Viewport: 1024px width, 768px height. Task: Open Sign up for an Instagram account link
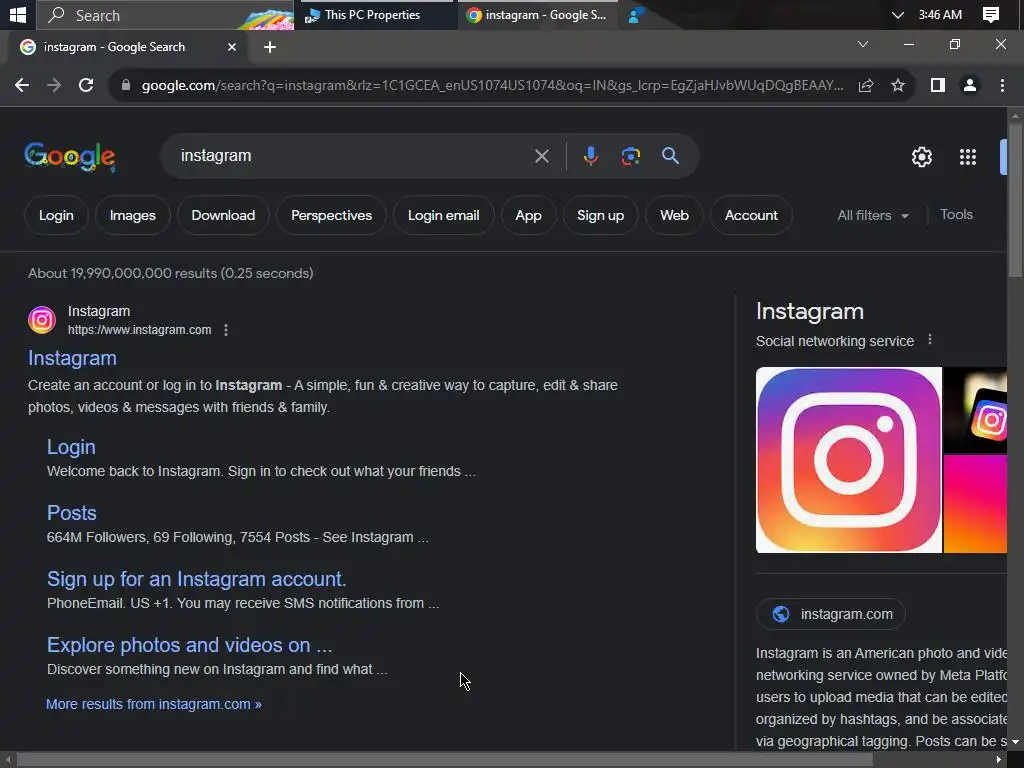pos(197,579)
